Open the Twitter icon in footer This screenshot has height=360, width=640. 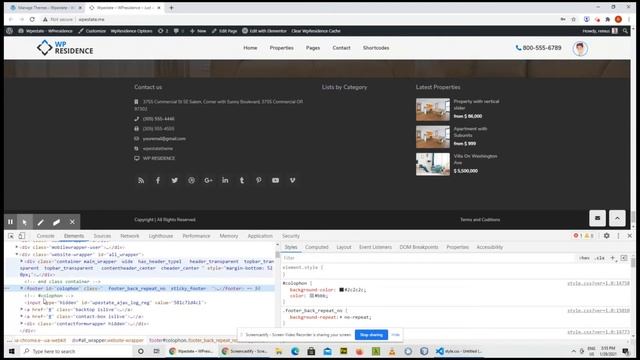pyautogui.click(x=175, y=180)
